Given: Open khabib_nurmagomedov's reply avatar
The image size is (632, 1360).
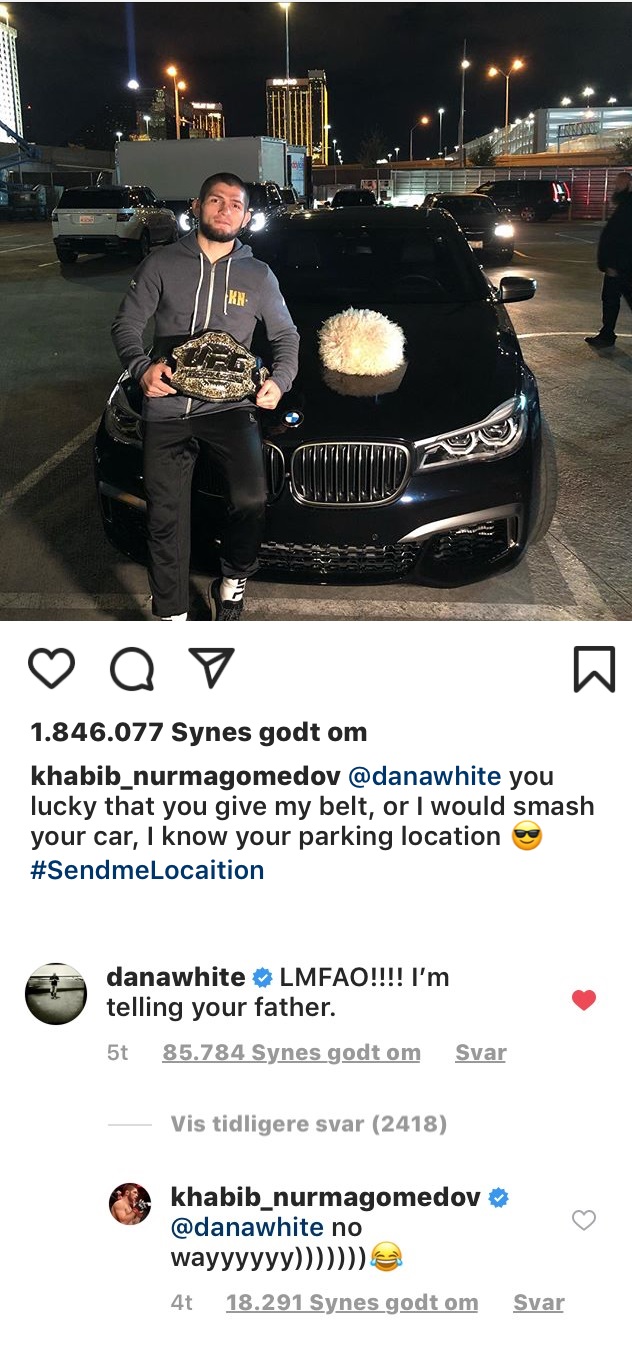Looking at the screenshot, I should coord(130,1204).
